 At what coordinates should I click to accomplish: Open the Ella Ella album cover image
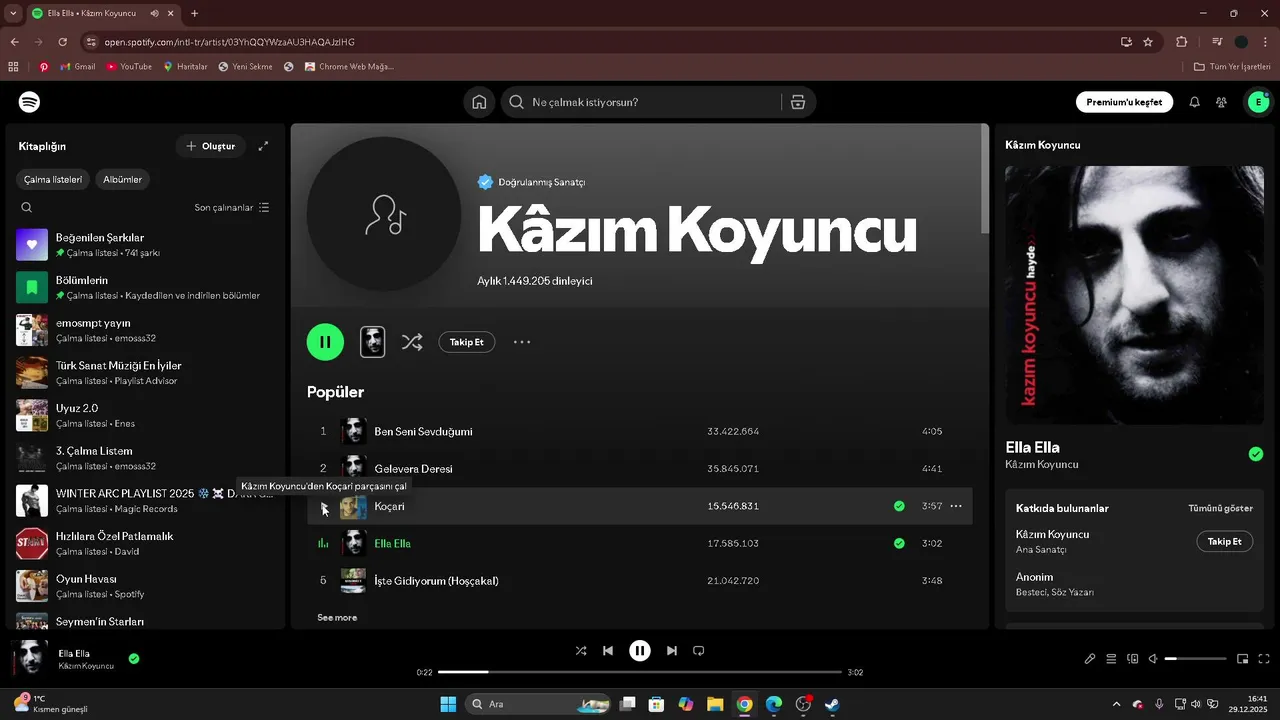[1134, 295]
